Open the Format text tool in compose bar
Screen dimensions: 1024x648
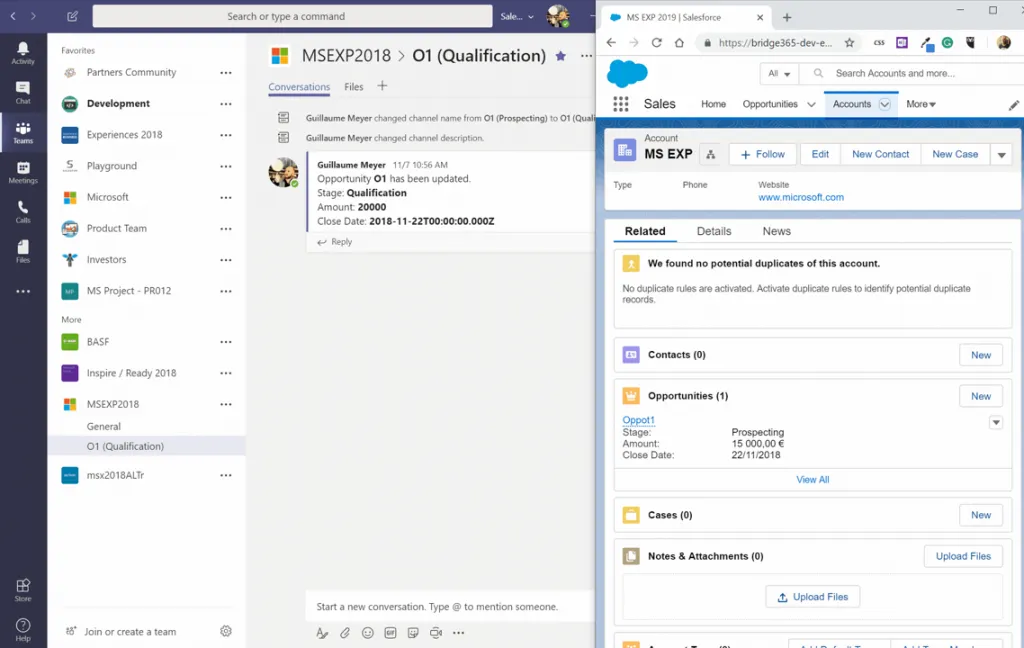[322, 632]
